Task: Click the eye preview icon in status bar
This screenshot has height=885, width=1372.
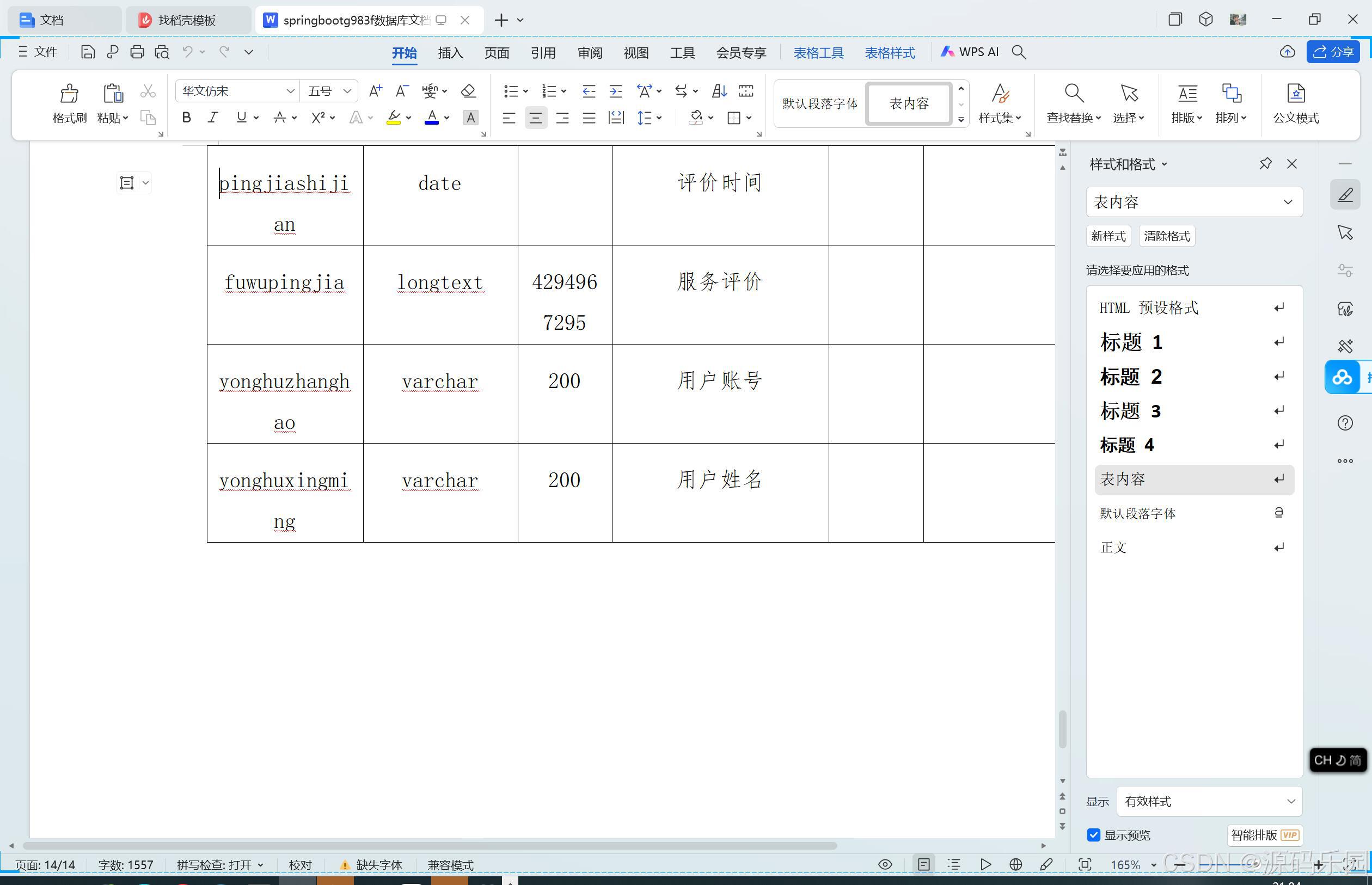Action: 885,864
